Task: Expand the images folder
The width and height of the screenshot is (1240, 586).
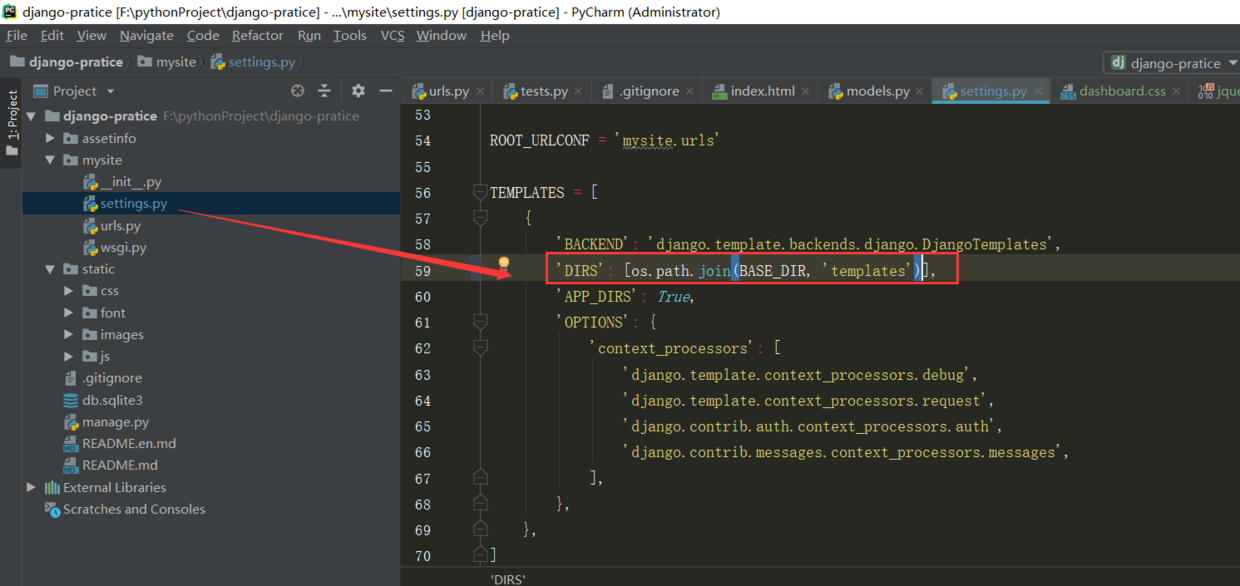Action: pyautogui.click(x=69, y=335)
